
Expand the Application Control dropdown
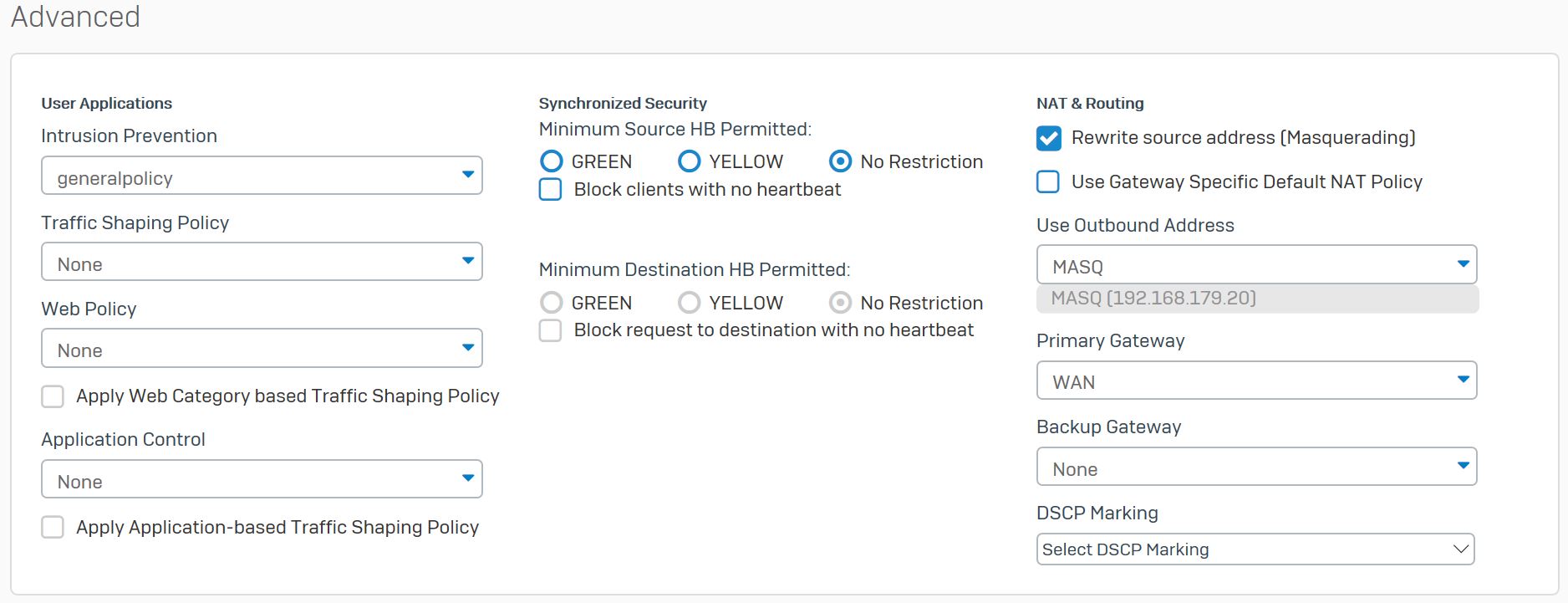[262, 479]
